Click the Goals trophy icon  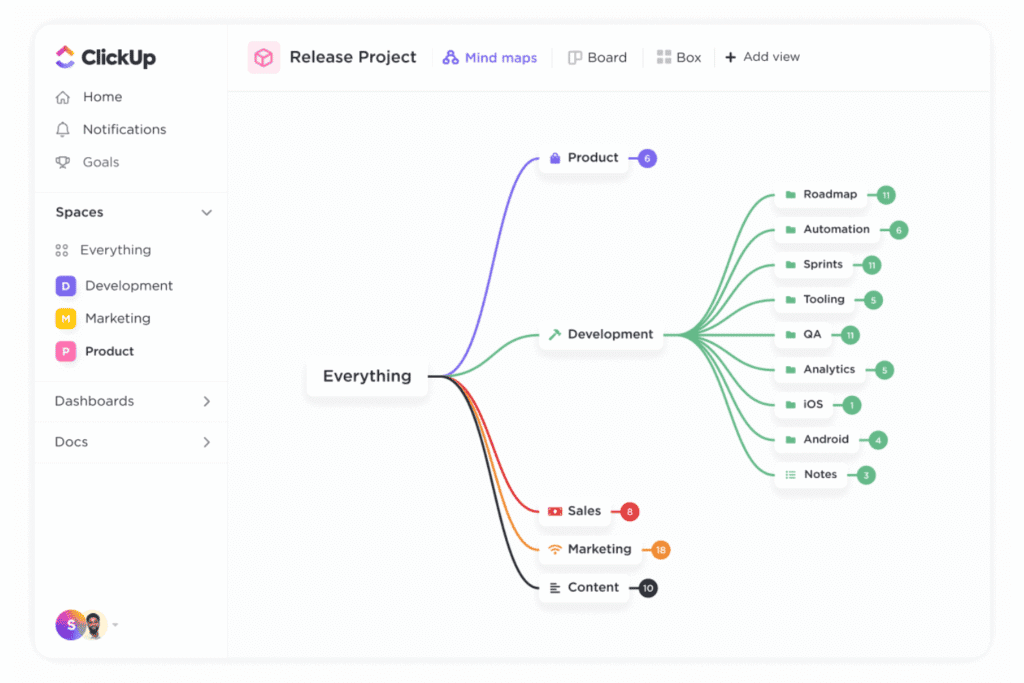(x=63, y=162)
